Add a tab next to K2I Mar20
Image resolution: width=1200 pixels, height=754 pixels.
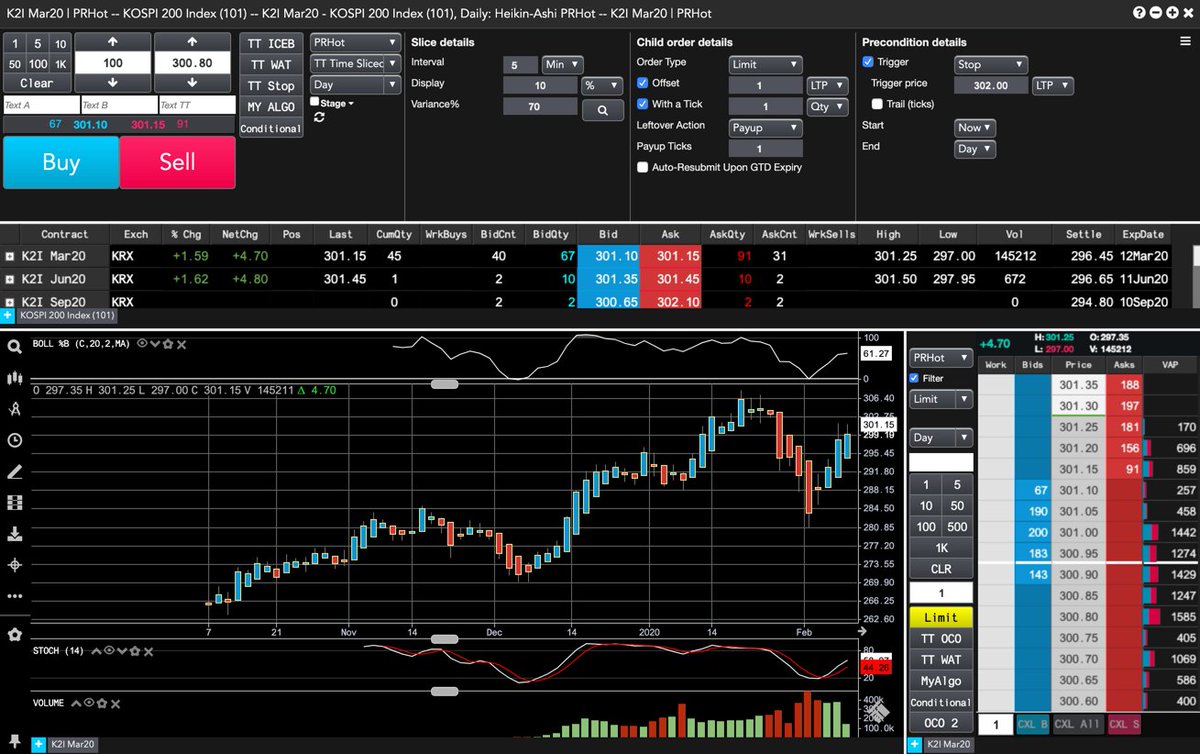click(x=39, y=744)
